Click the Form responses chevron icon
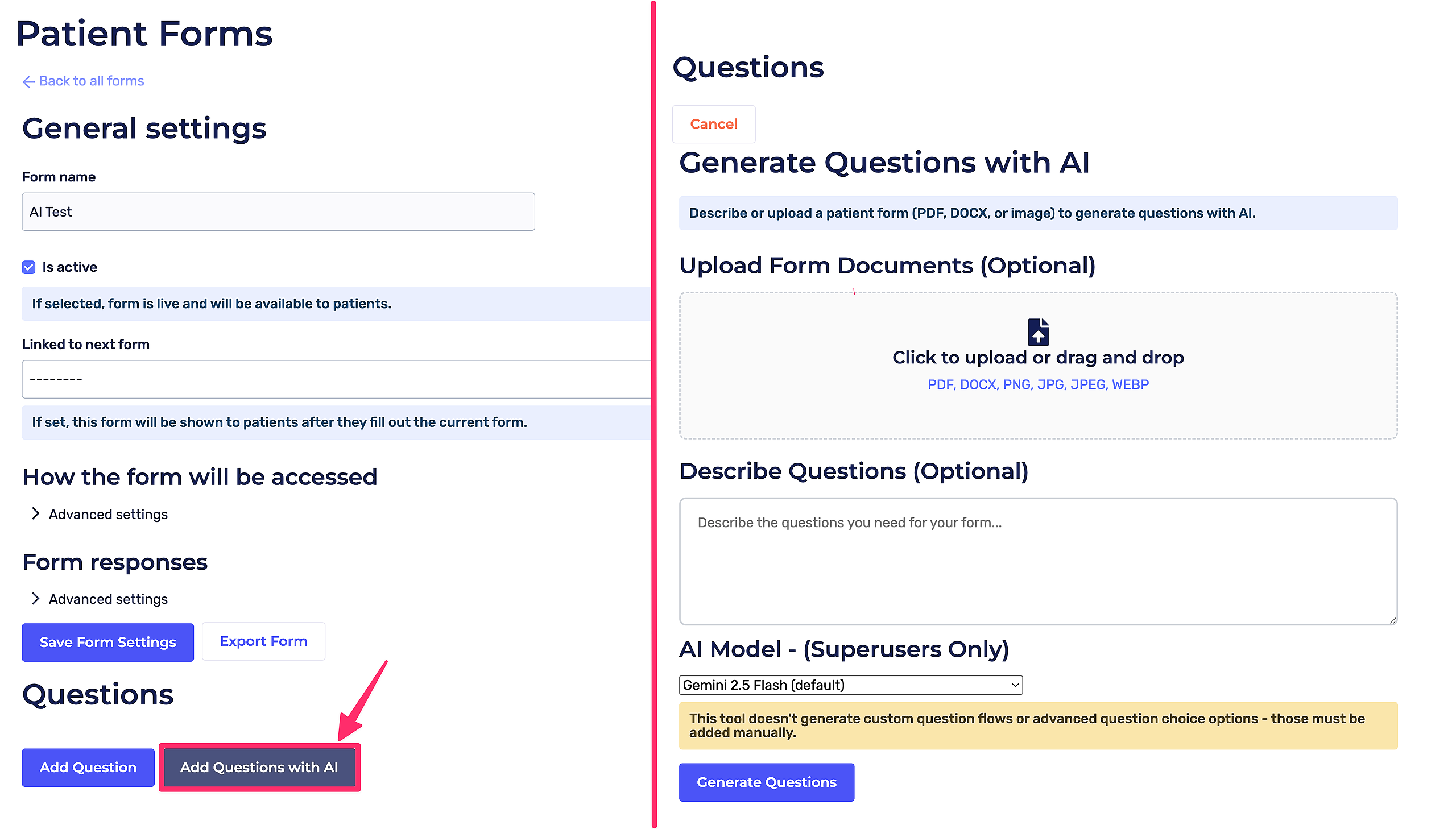This screenshot has width=1456, height=829. [x=35, y=598]
